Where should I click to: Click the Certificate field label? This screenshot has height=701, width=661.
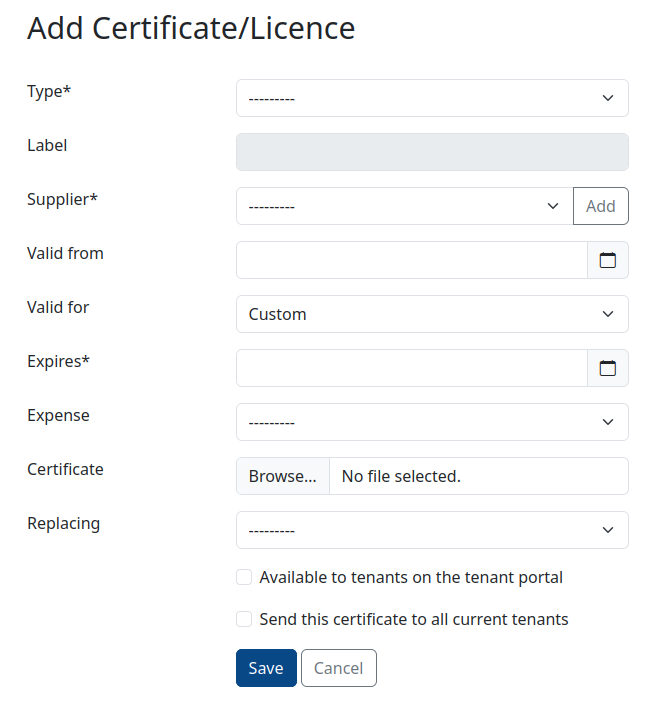pos(65,469)
